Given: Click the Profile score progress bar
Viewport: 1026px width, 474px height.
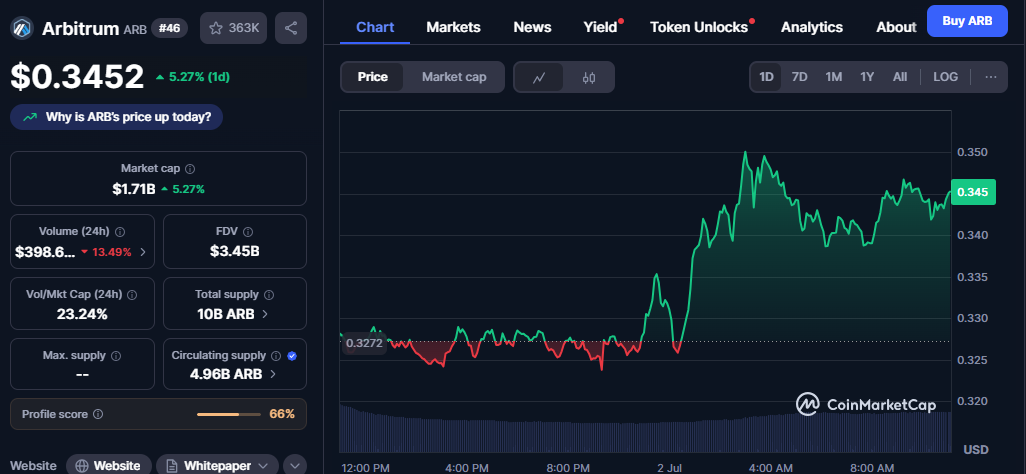Looking at the screenshot, I should 228,414.
